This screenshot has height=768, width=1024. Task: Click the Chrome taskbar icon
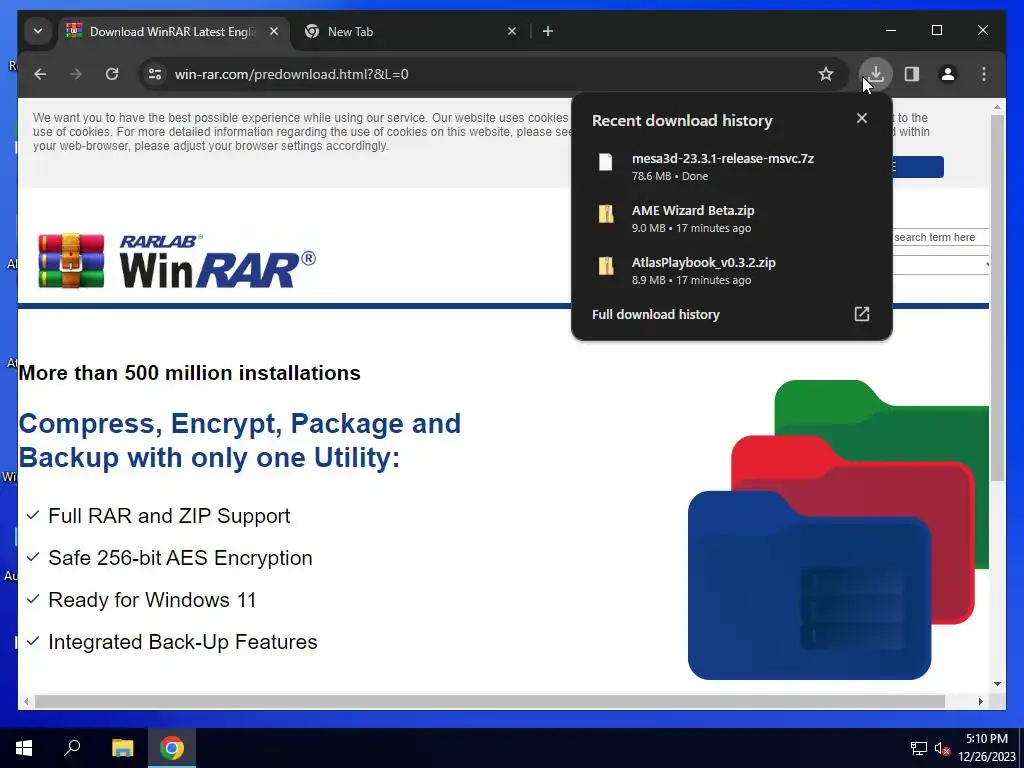[172, 748]
